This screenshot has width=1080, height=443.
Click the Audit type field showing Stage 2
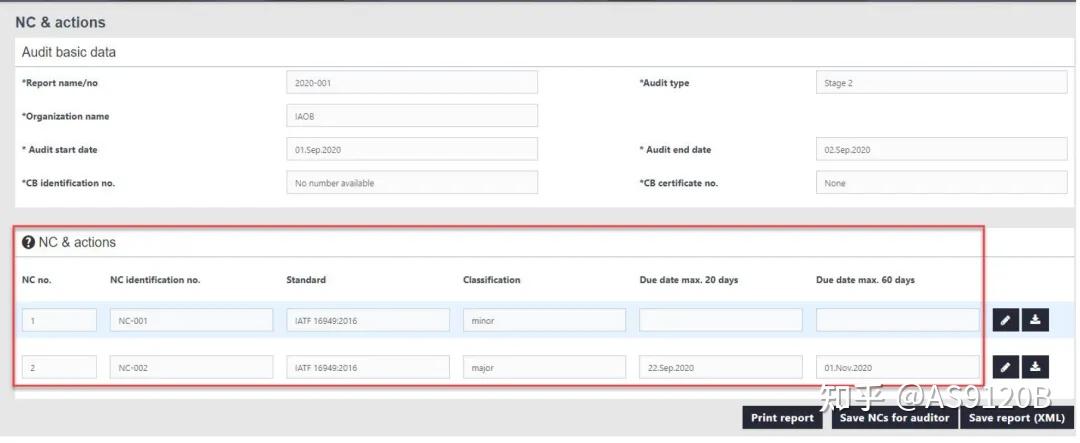click(941, 83)
